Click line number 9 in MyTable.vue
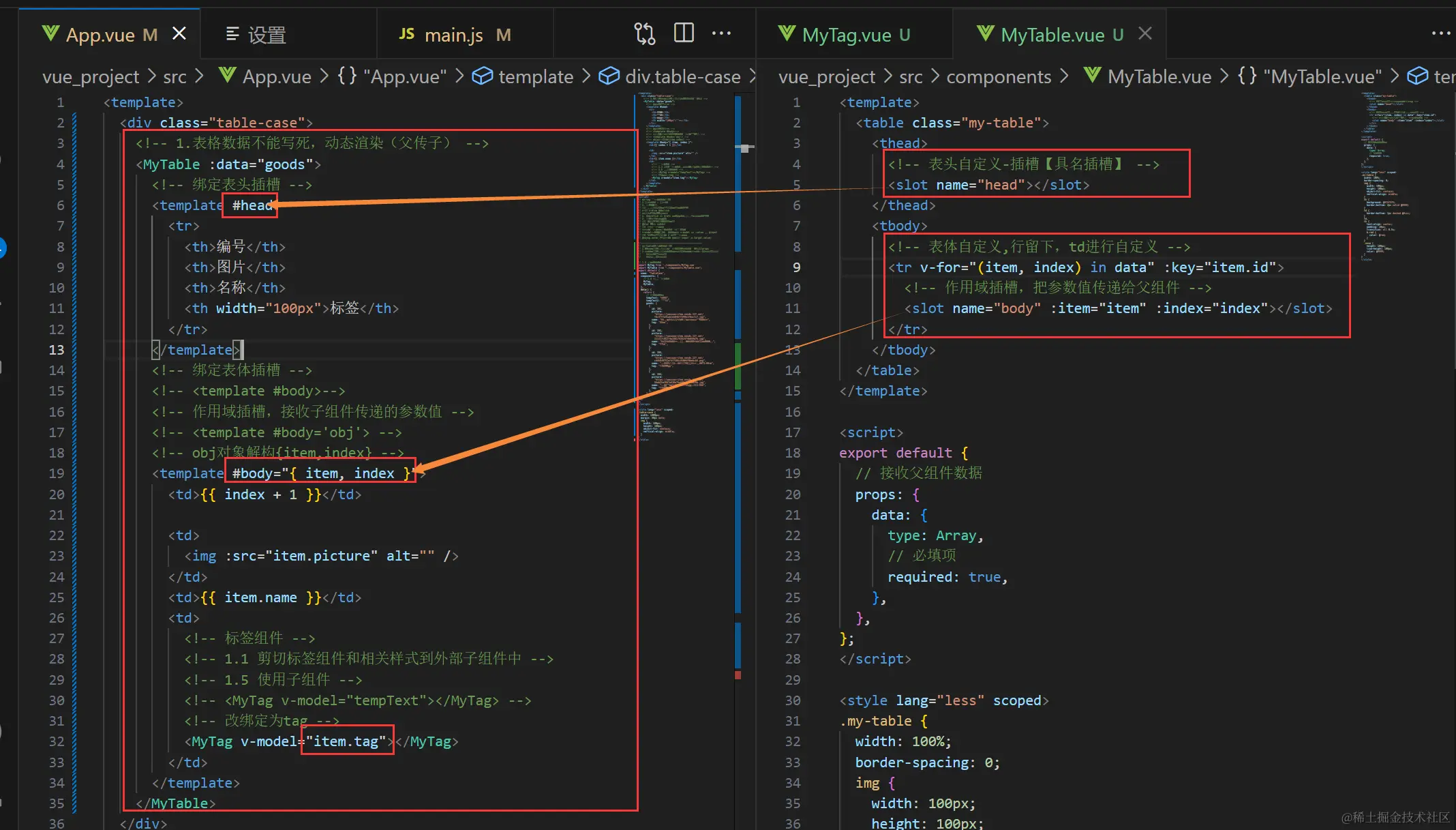This screenshot has width=1456, height=830. [x=797, y=267]
